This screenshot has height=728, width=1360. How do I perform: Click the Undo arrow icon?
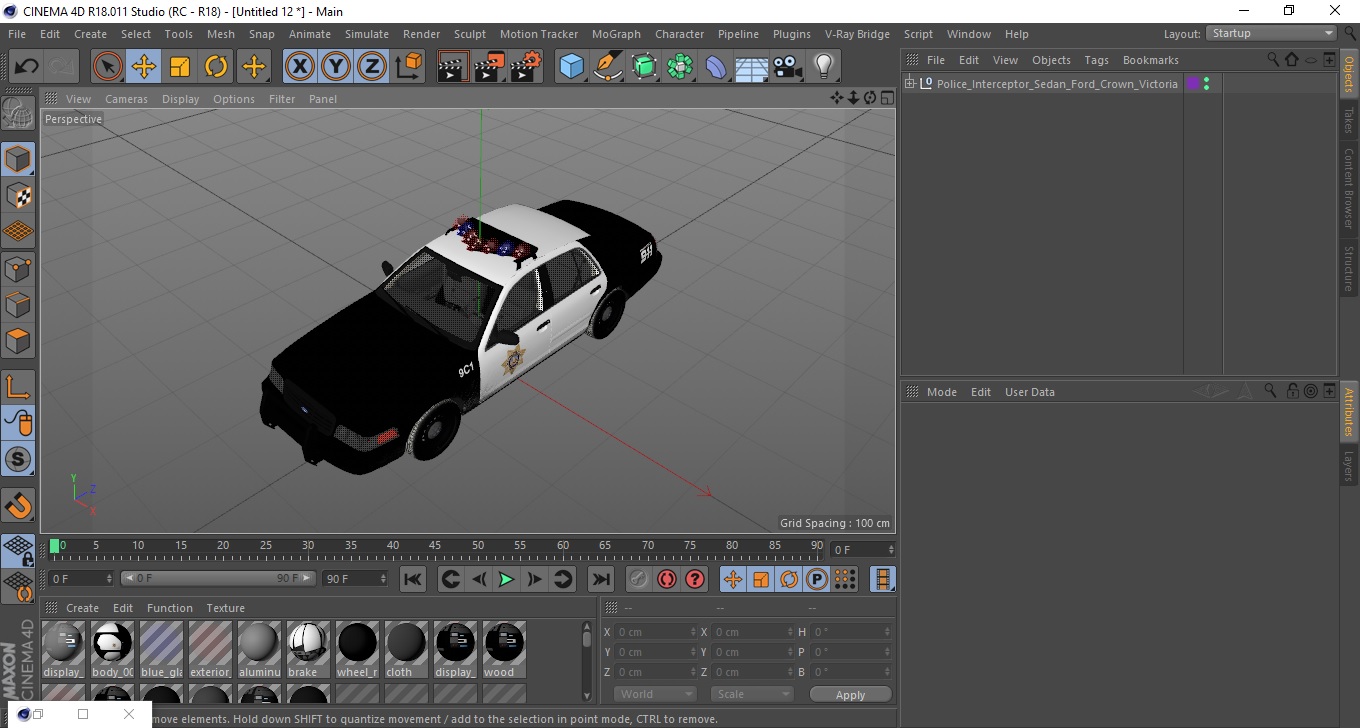pyautogui.click(x=27, y=67)
